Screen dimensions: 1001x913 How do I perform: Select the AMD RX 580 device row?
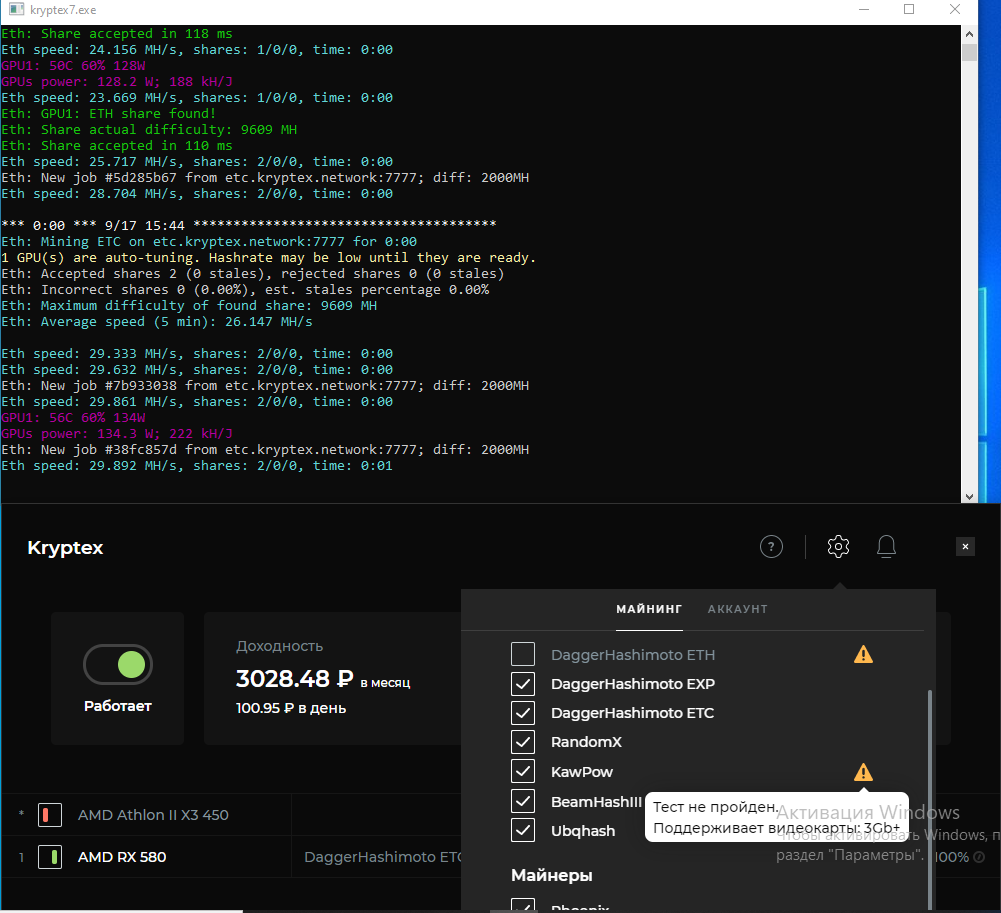point(122,857)
